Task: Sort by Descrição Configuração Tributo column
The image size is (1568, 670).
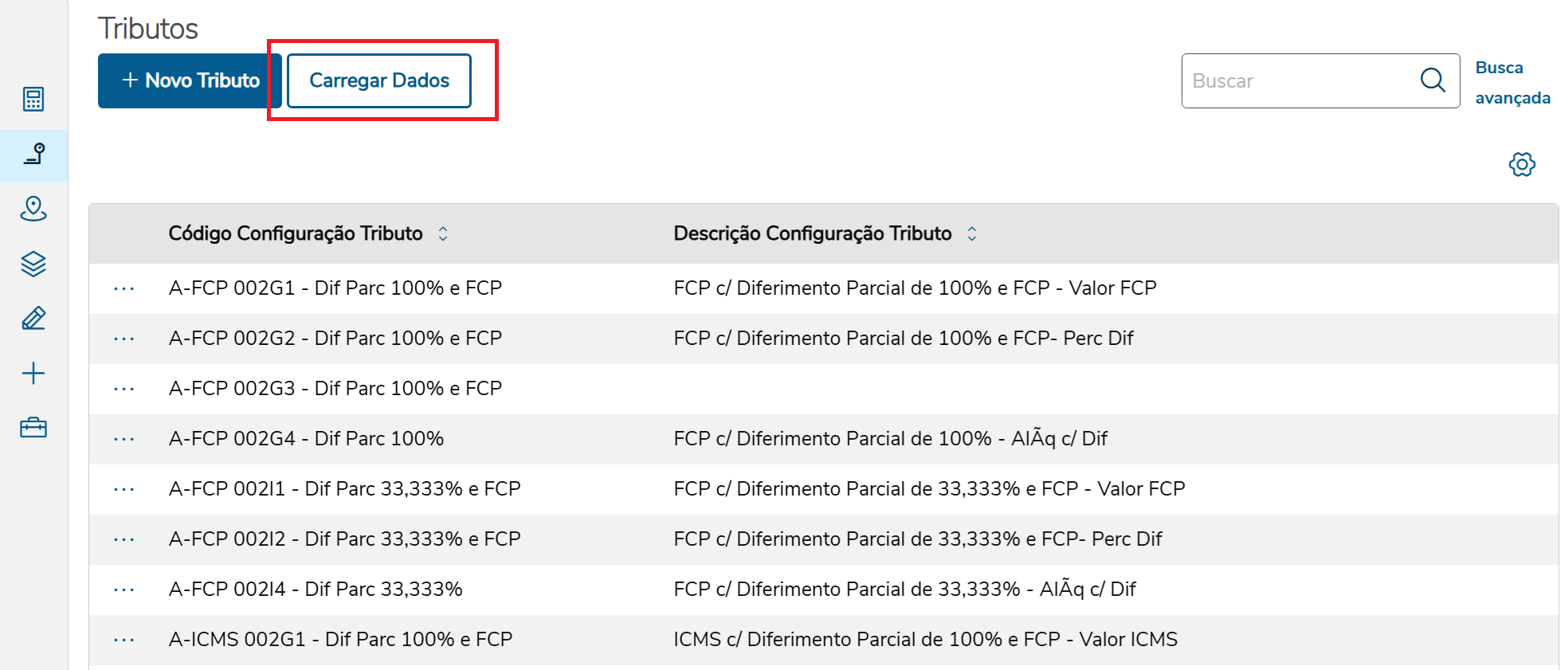Action: 972,233
